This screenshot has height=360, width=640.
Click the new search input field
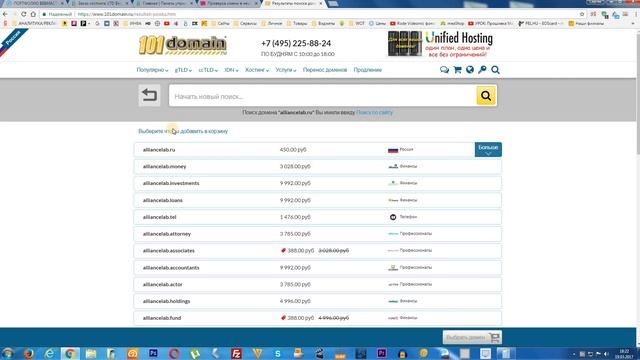(322, 96)
